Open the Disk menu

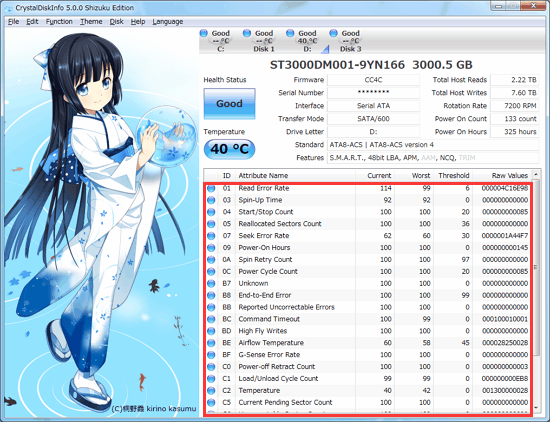coord(116,21)
